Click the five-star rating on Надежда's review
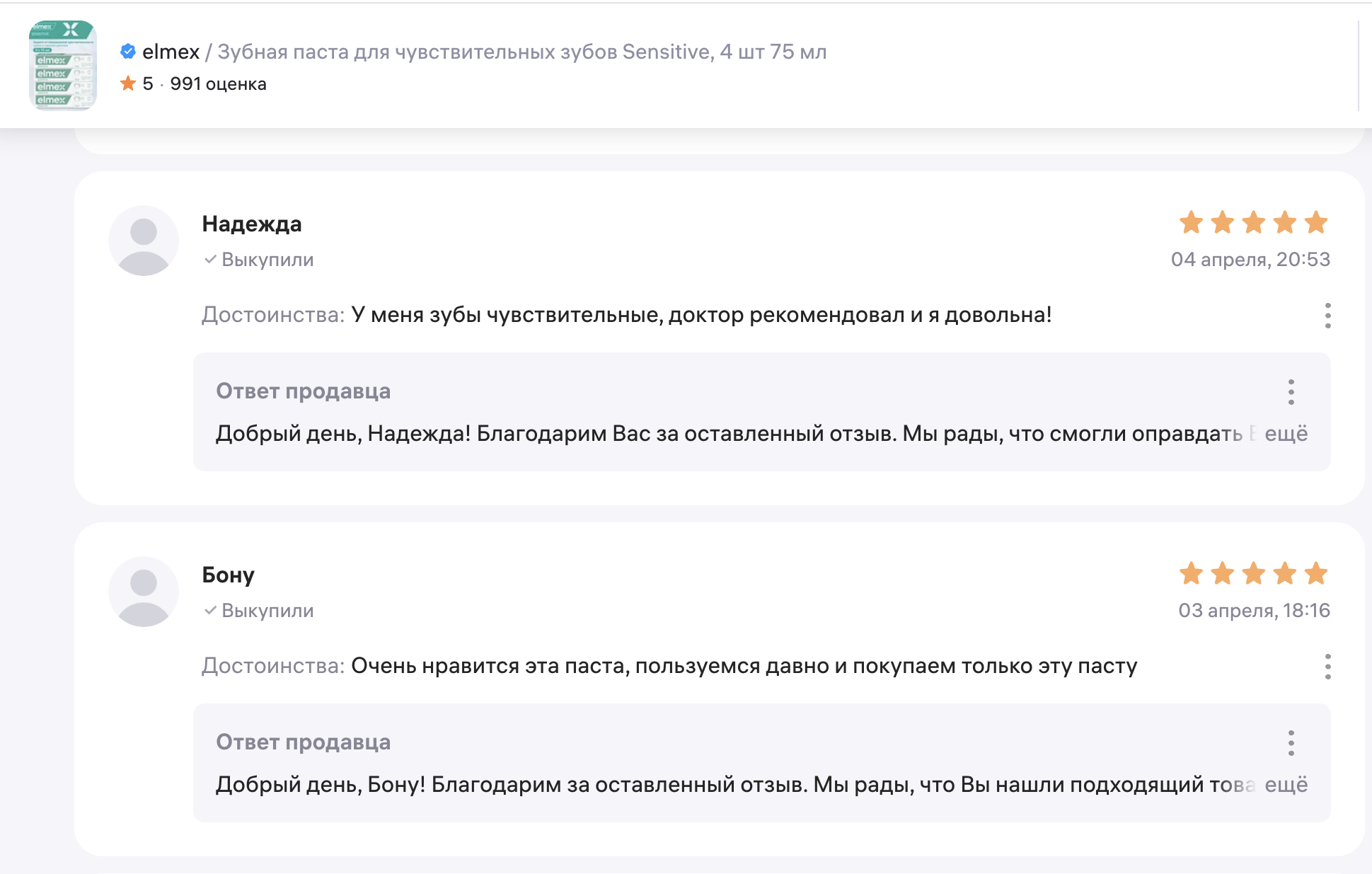Image resolution: width=1372 pixels, height=874 pixels. (1253, 222)
